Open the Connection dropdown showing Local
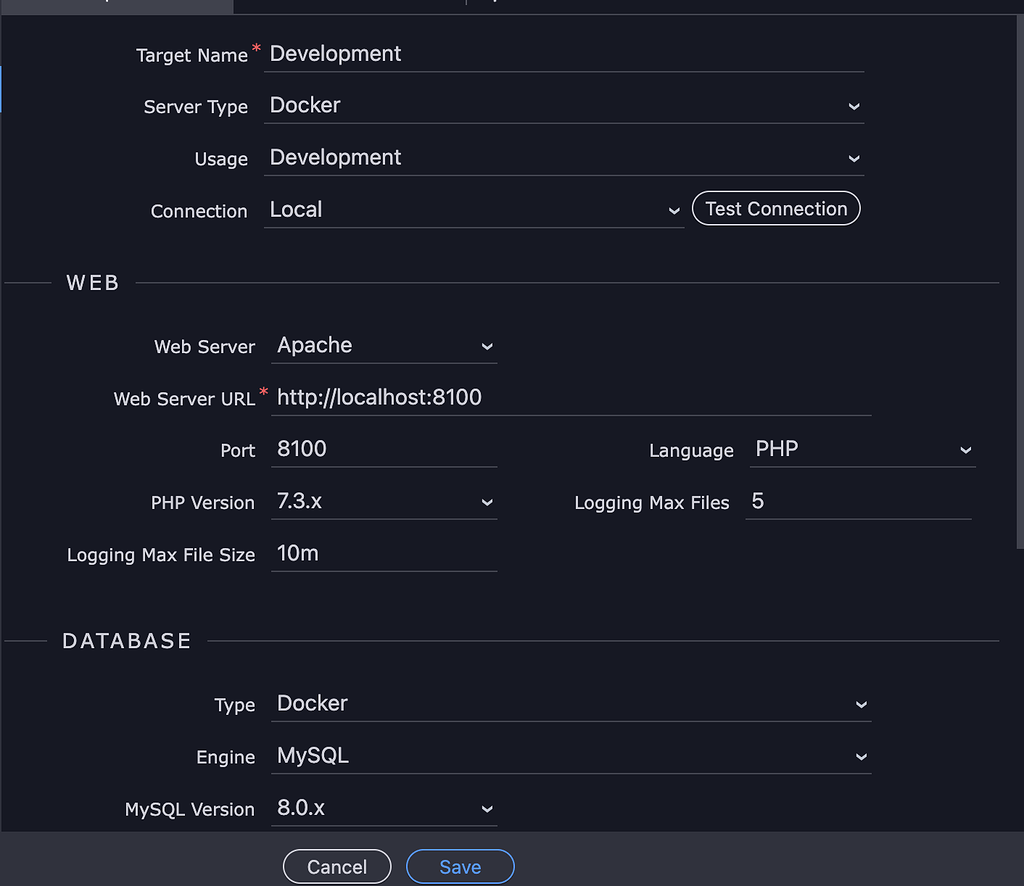The height and width of the screenshot is (886, 1024). point(470,209)
